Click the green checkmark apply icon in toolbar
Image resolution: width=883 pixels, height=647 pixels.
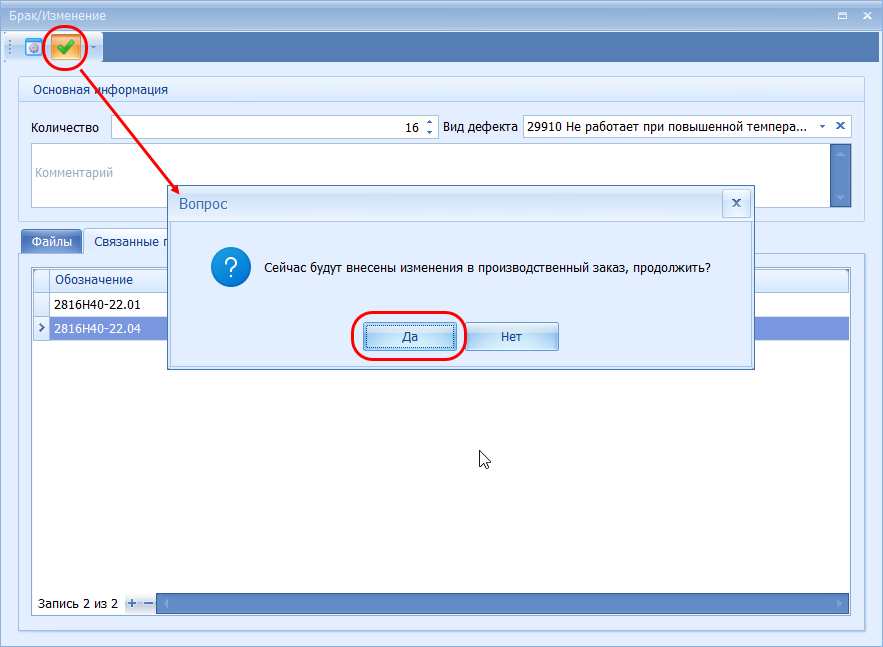tap(66, 47)
